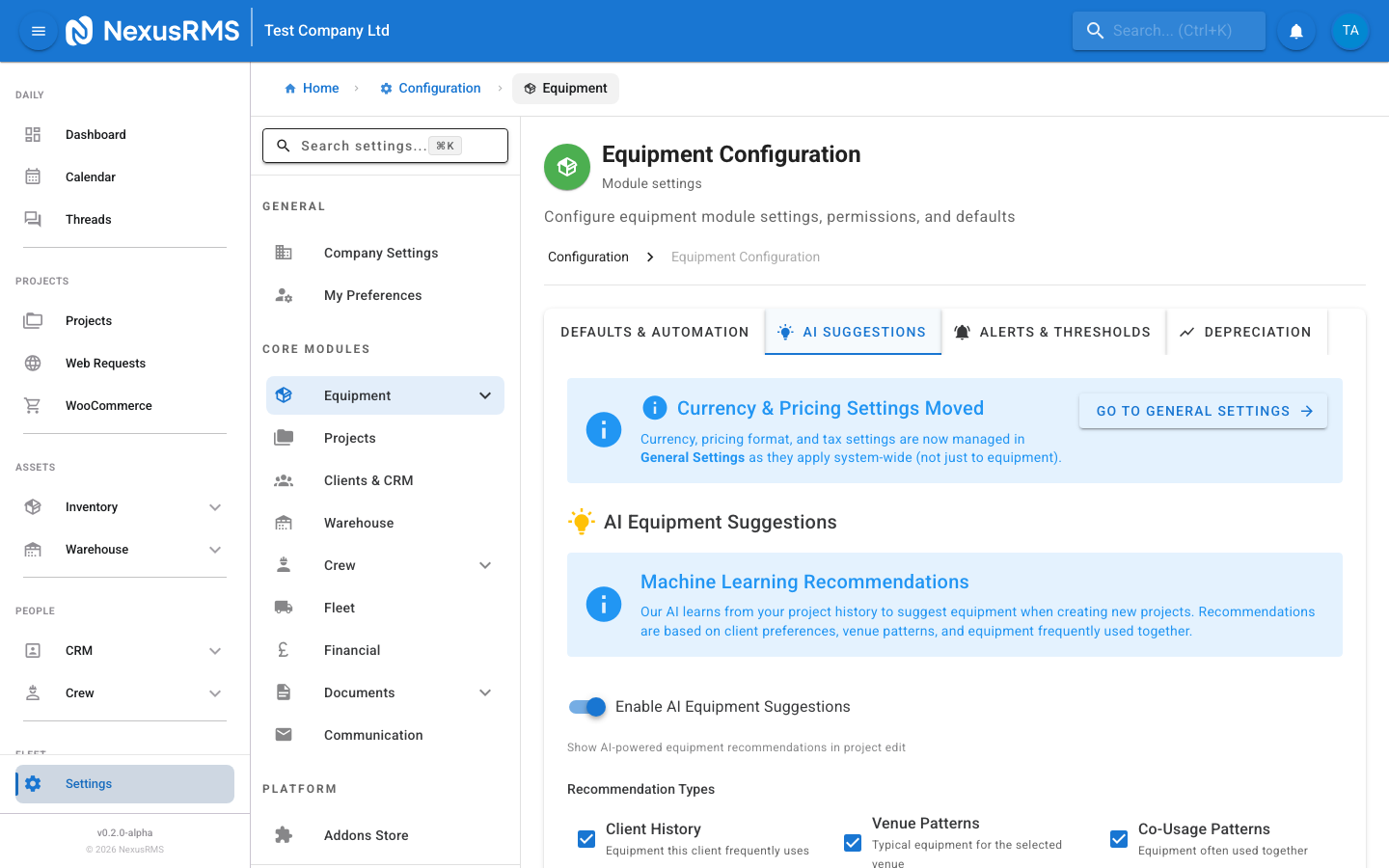Image resolution: width=1389 pixels, height=868 pixels.
Task: Switch to the Depreciation tab
Action: 1247,331
